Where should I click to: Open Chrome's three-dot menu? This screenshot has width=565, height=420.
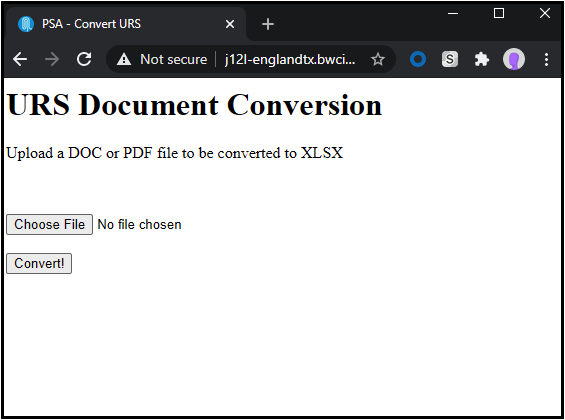[x=546, y=59]
